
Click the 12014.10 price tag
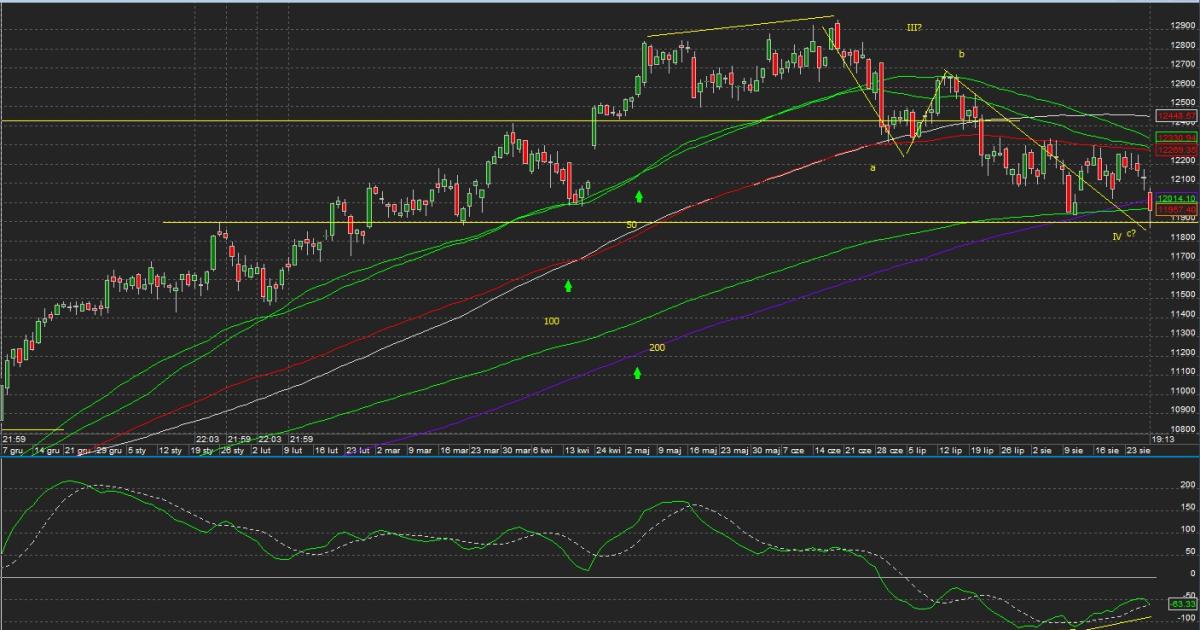pos(1177,199)
